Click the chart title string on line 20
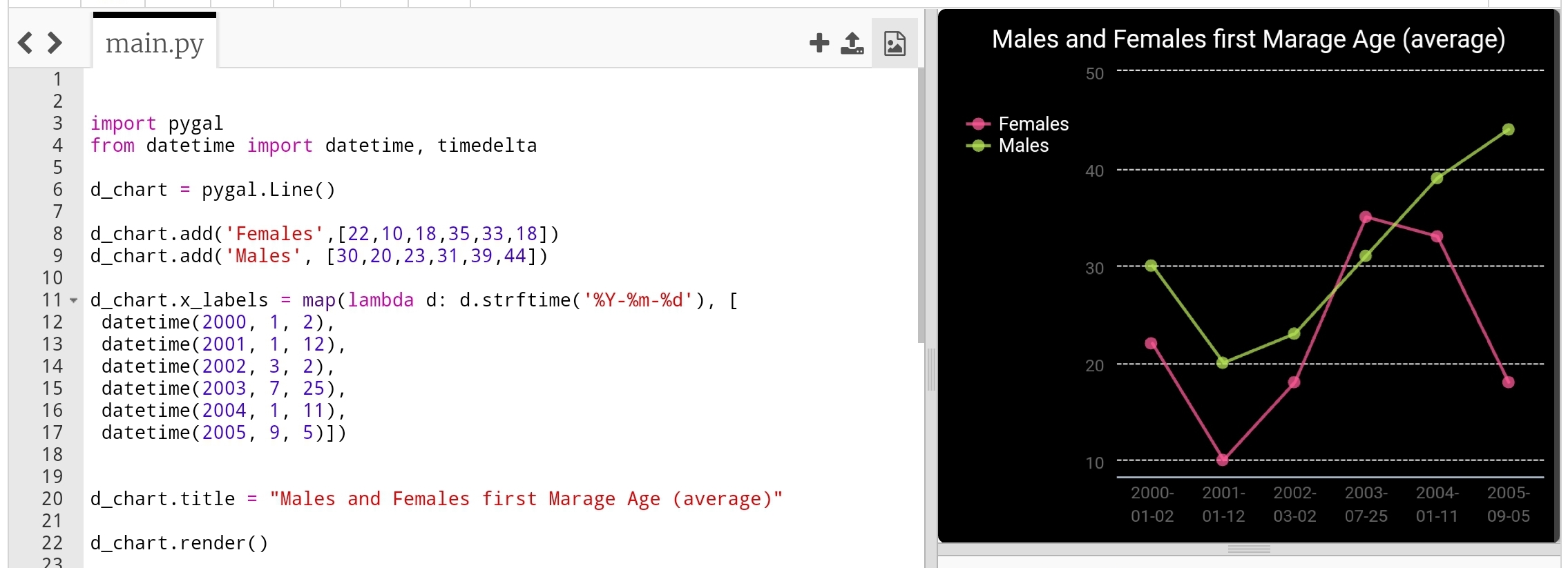Image resolution: width=1568 pixels, height=568 pixels. click(526, 499)
